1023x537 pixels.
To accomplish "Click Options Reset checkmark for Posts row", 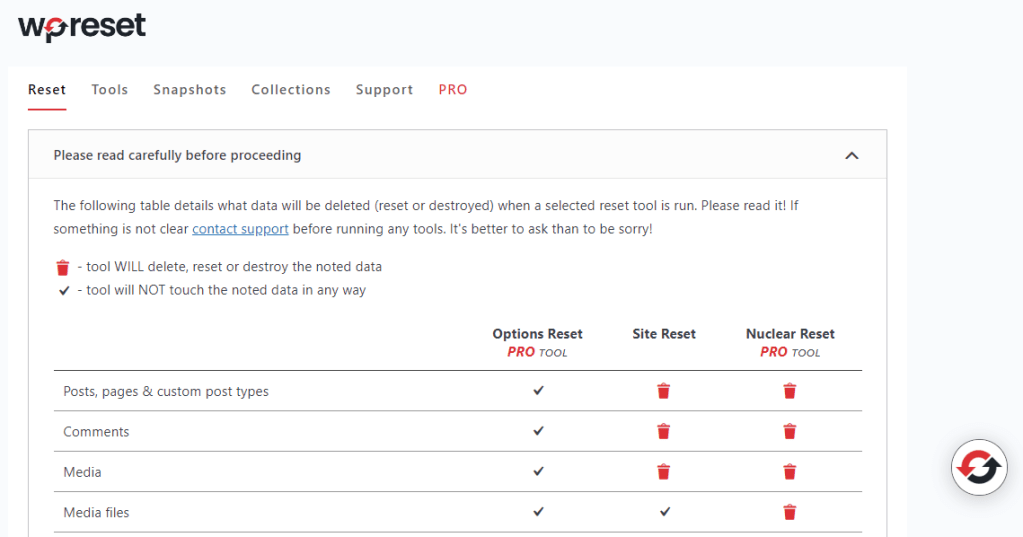I will coord(538,391).
